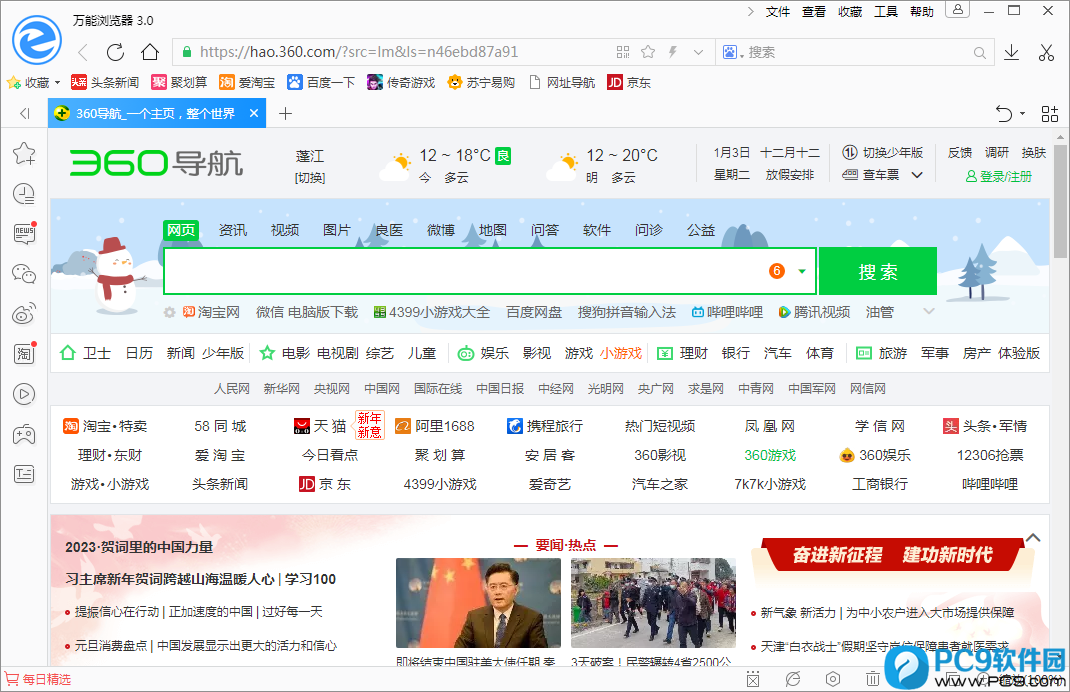This screenshot has height=692, width=1070.
Task: Open the sidebar Weibo icon
Action: pyautogui.click(x=25, y=314)
